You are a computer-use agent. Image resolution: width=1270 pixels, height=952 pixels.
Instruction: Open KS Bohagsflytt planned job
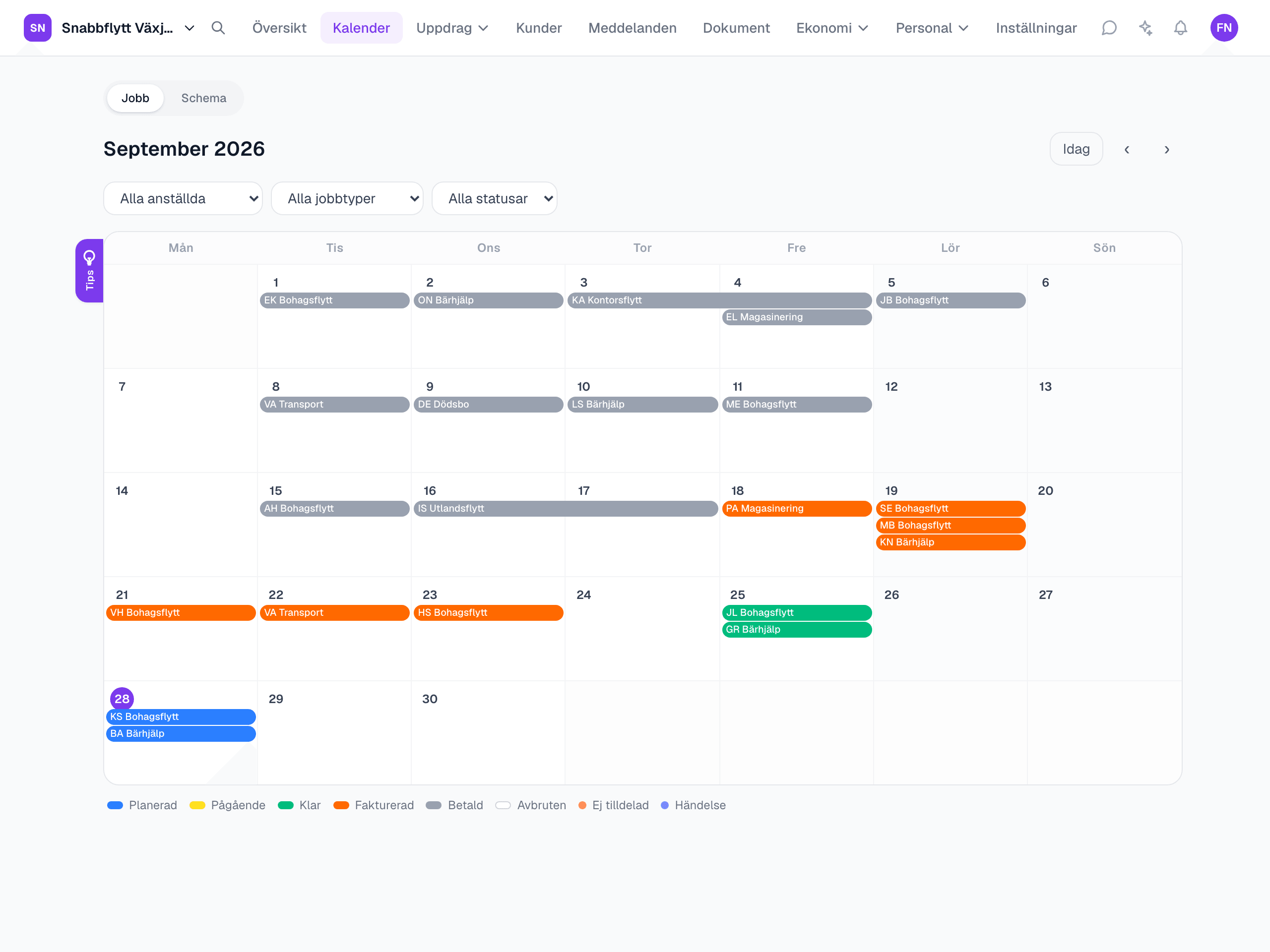coord(181,716)
